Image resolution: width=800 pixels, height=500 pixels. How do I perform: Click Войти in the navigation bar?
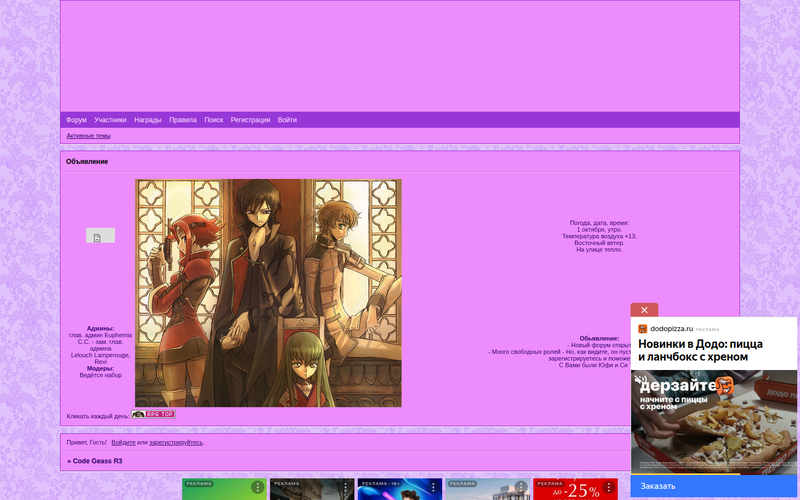[287, 120]
